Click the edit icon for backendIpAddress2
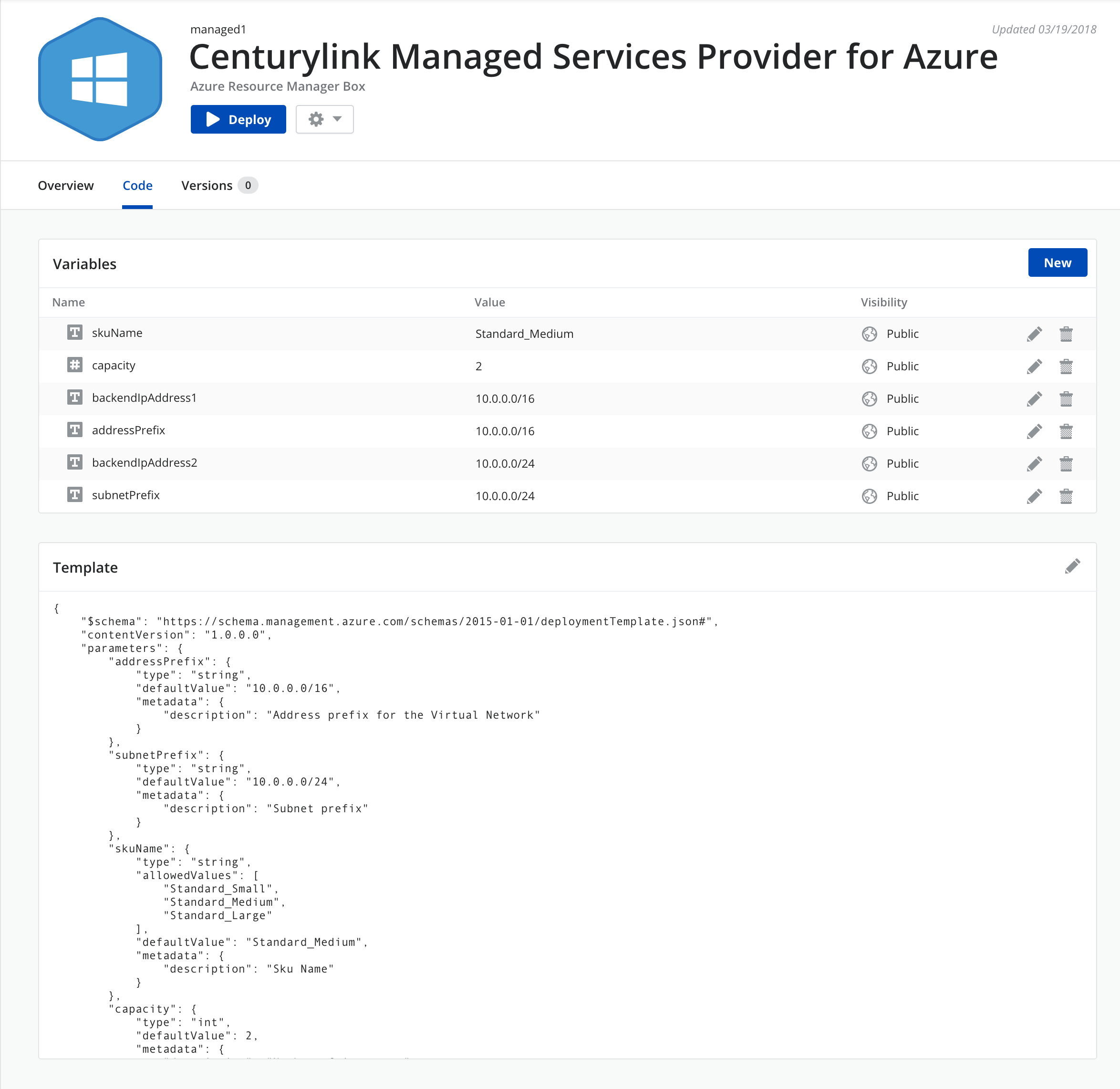 [1036, 463]
